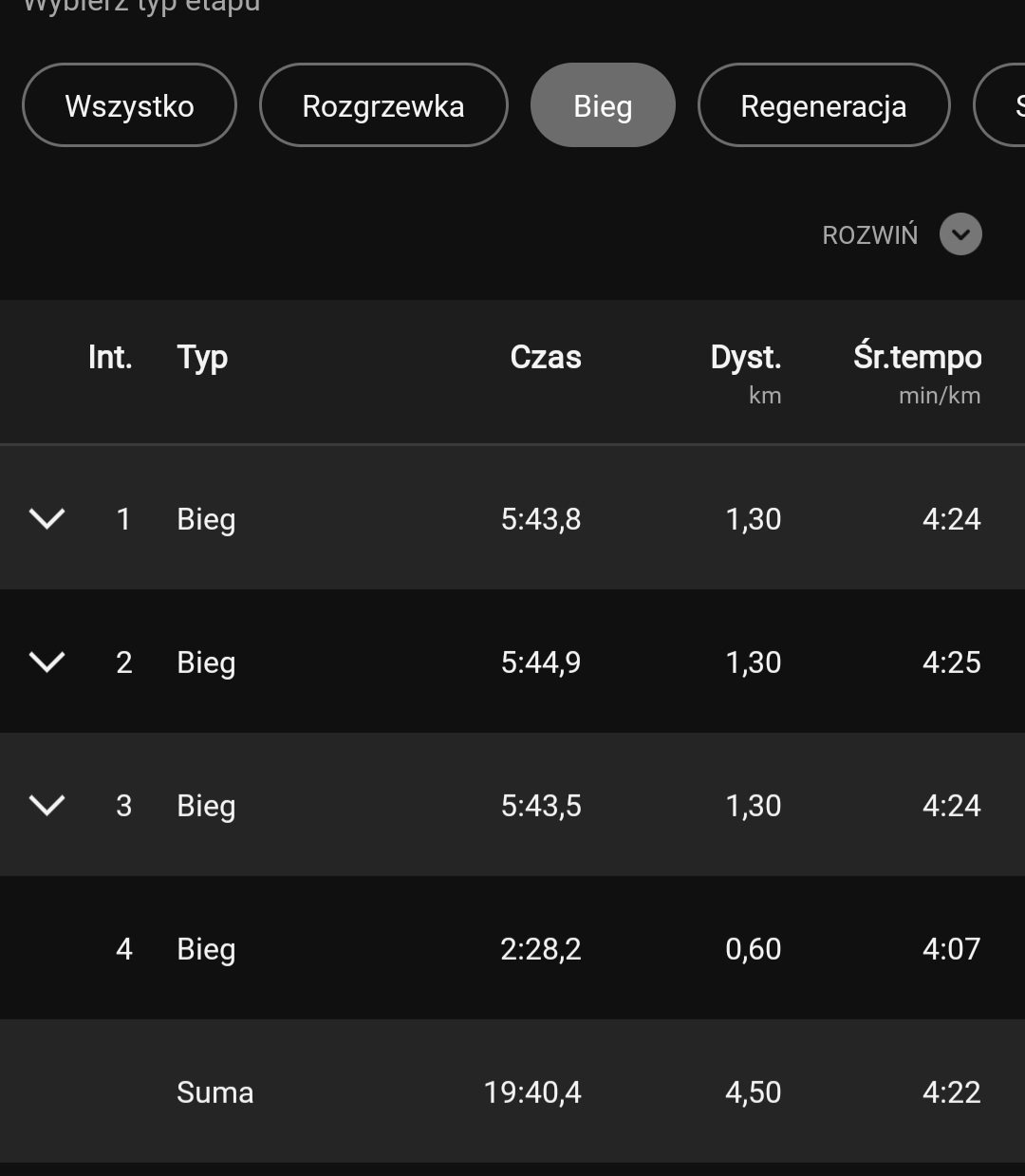Expand interval 2 row chevron
Viewport: 1025px width, 1176px height.
coord(47,662)
